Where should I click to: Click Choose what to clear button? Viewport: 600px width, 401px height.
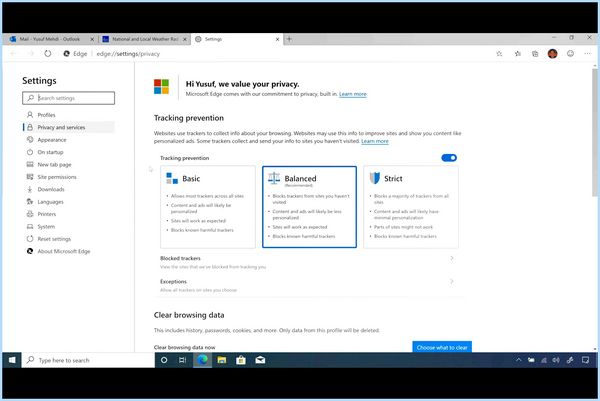click(x=442, y=347)
